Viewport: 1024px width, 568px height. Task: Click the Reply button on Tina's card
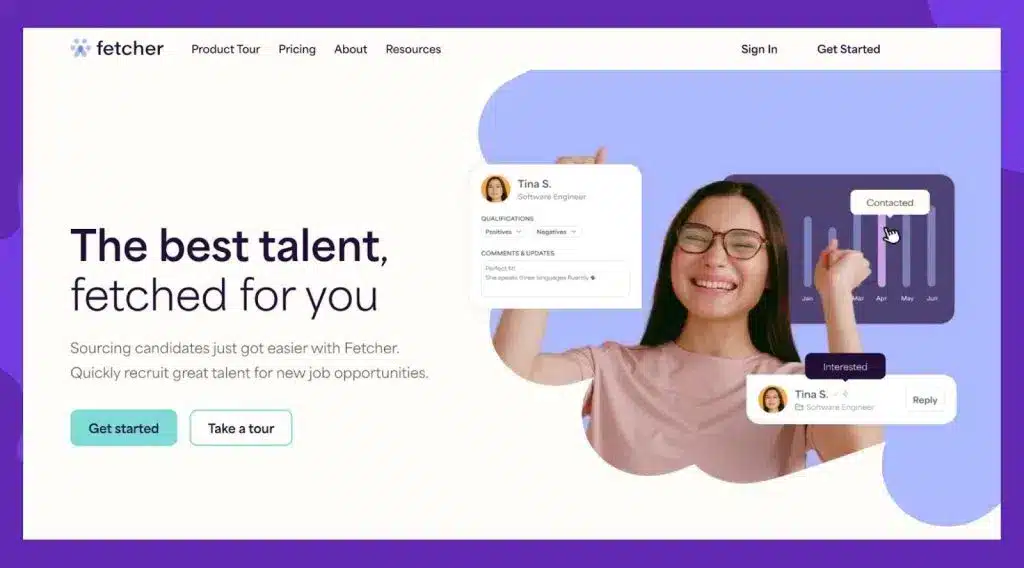[925, 400]
